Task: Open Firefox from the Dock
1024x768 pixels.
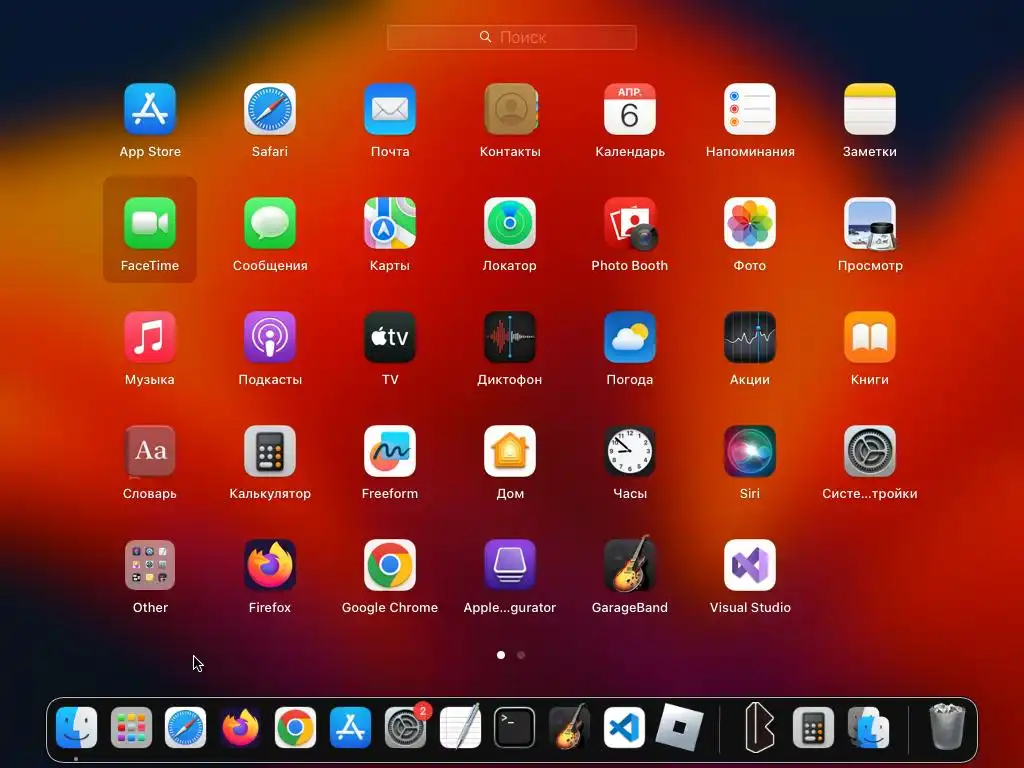Action: point(240,728)
